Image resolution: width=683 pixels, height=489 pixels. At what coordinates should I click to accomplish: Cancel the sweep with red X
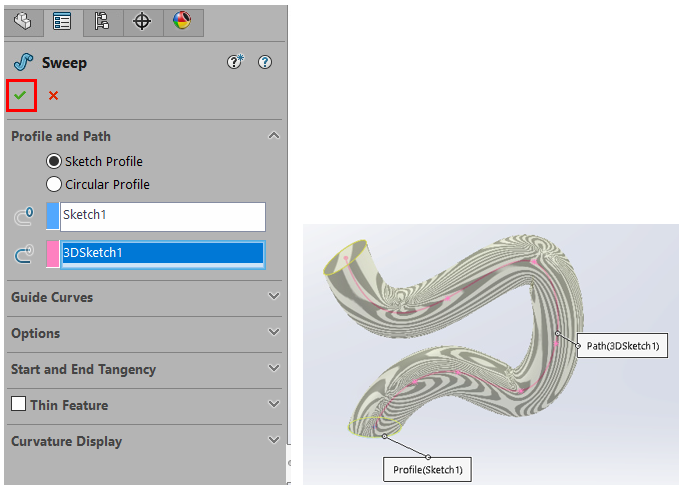pos(53,95)
